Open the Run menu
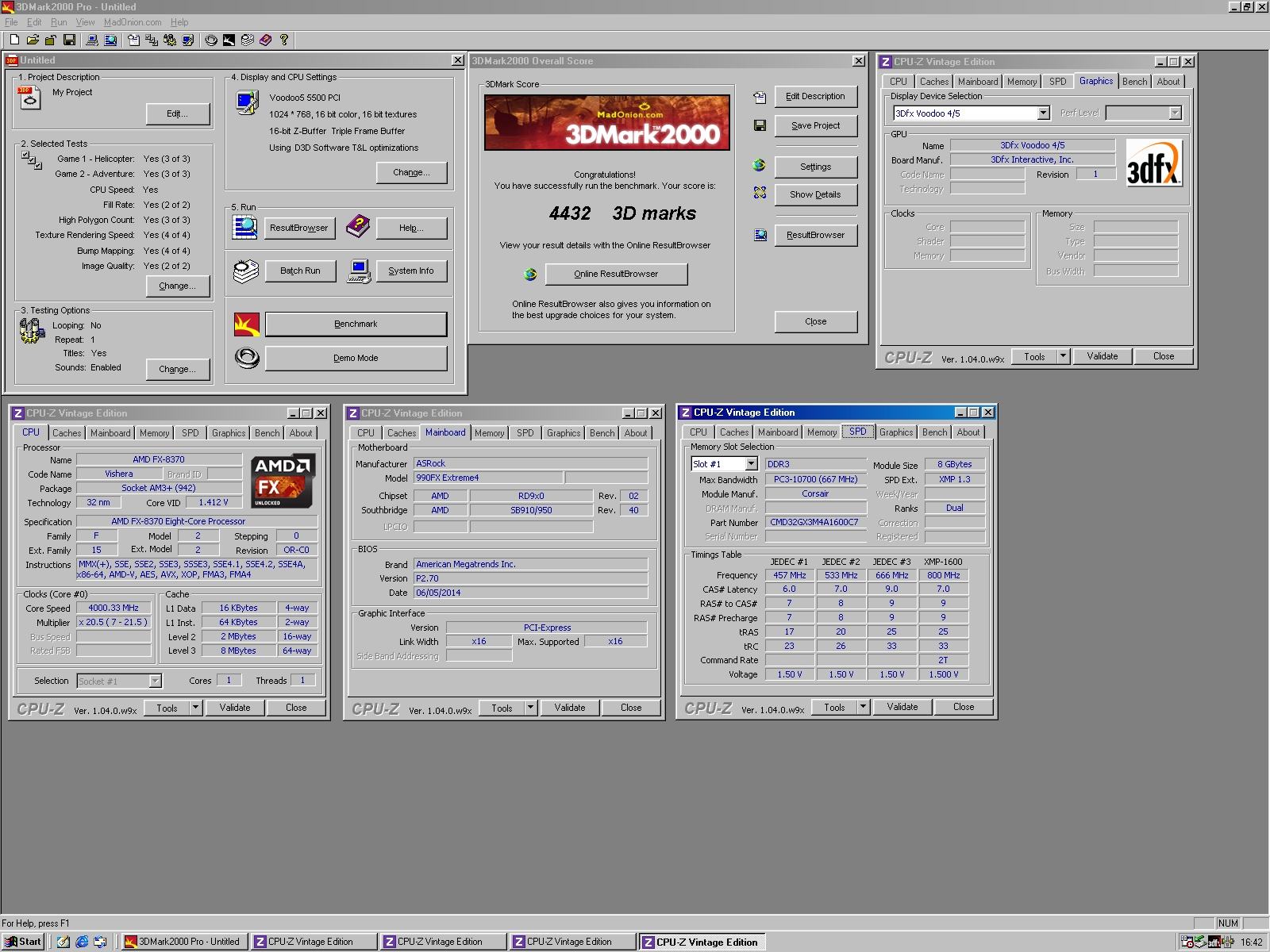1270x952 pixels. [x=59, y=22]
